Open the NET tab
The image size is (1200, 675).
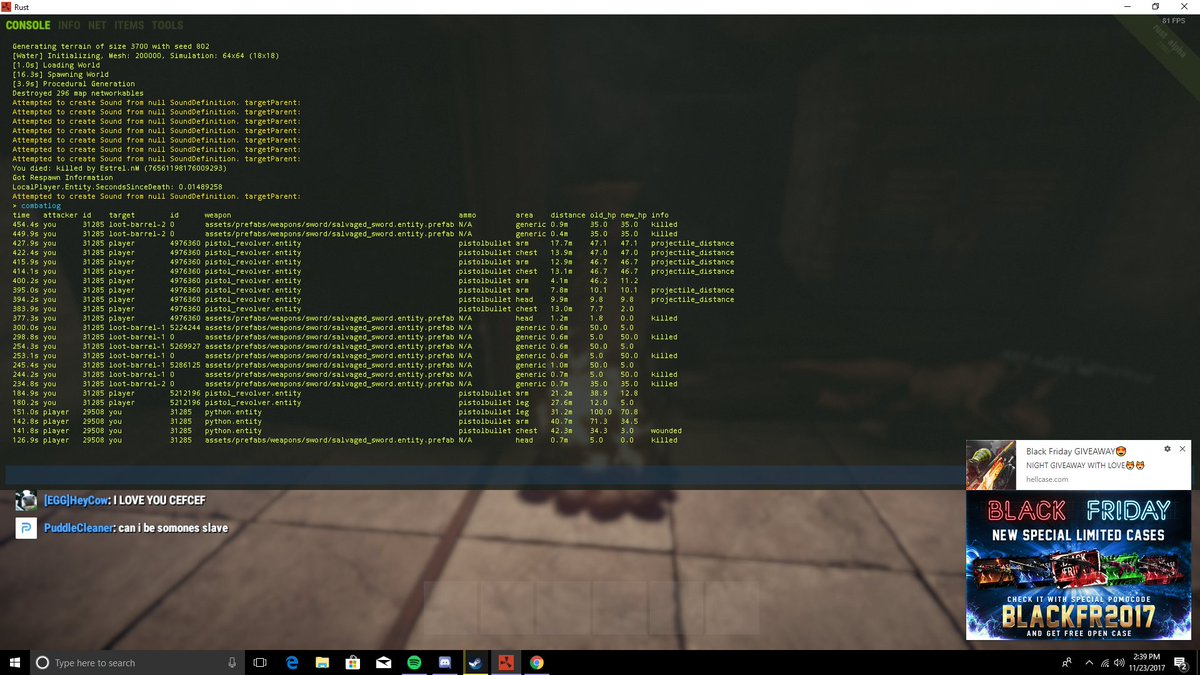click(97, 25)
